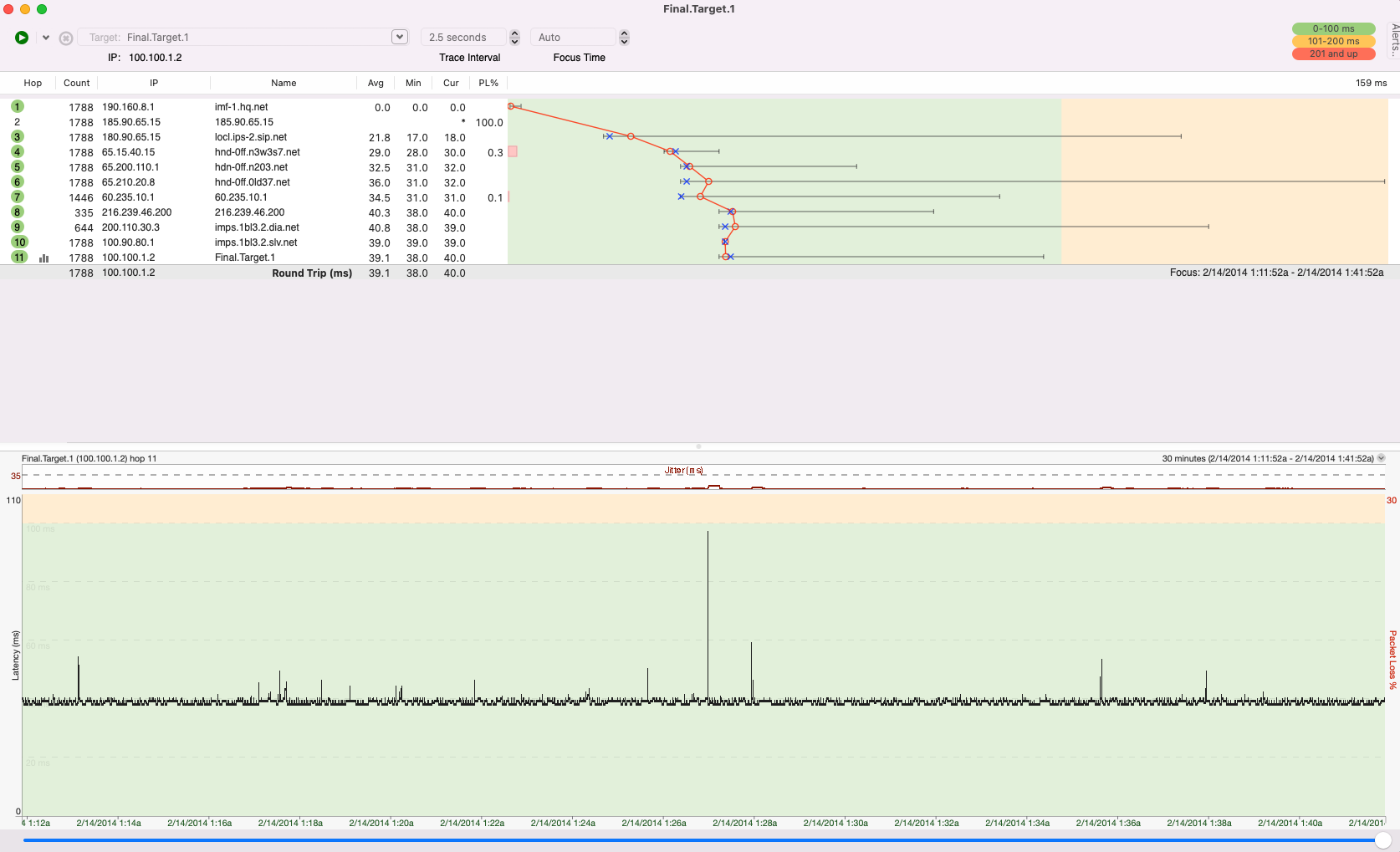Click the packet loss square beside hop 4

(511, 151)
